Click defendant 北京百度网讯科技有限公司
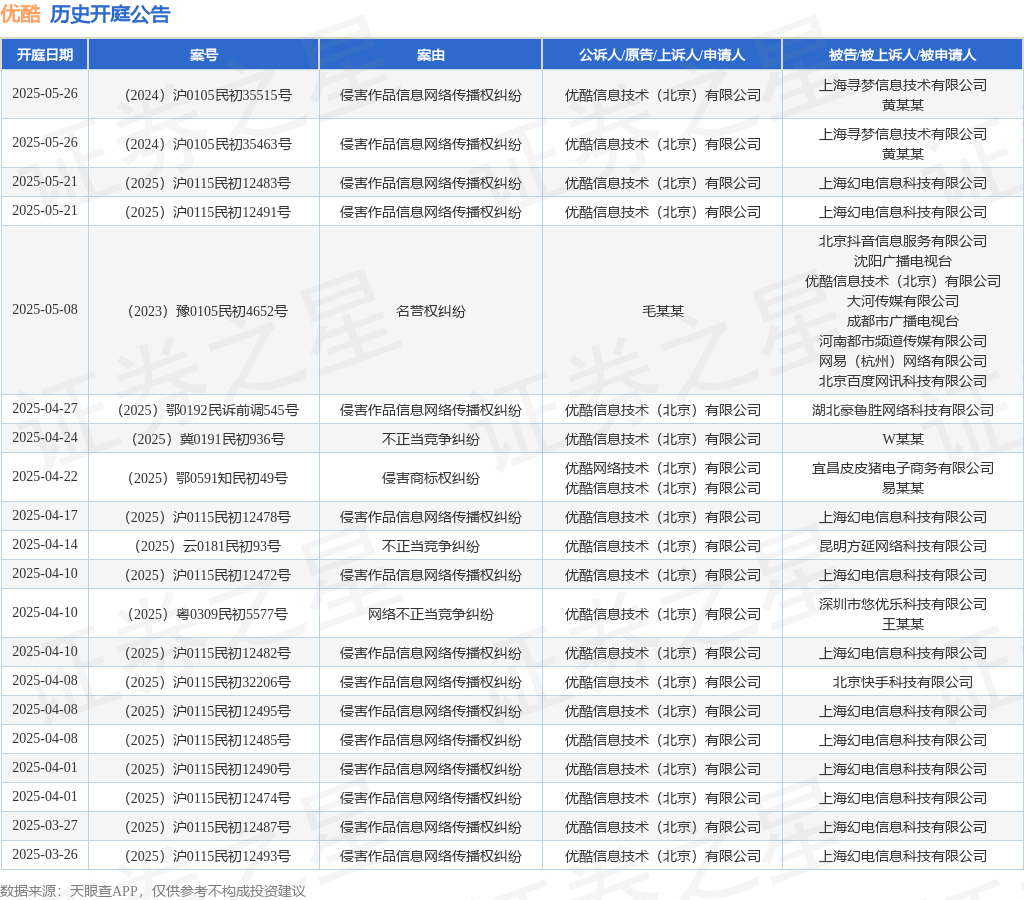Image resolution: width=1024 pixels, height=900 pixels. 903,381
